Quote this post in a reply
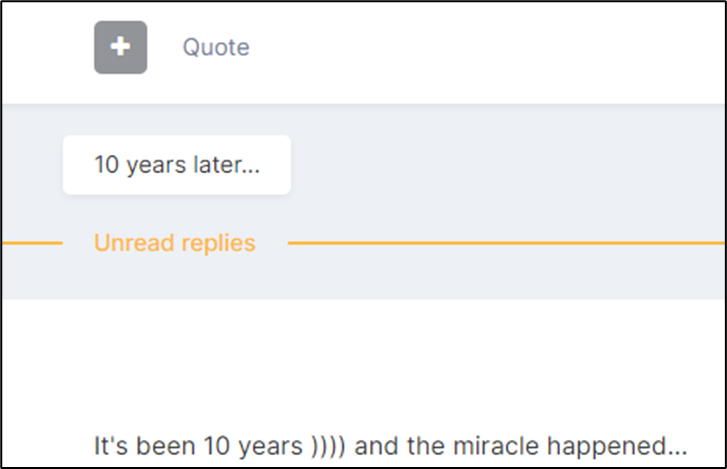Screen dimensions: 727x469 216,47
